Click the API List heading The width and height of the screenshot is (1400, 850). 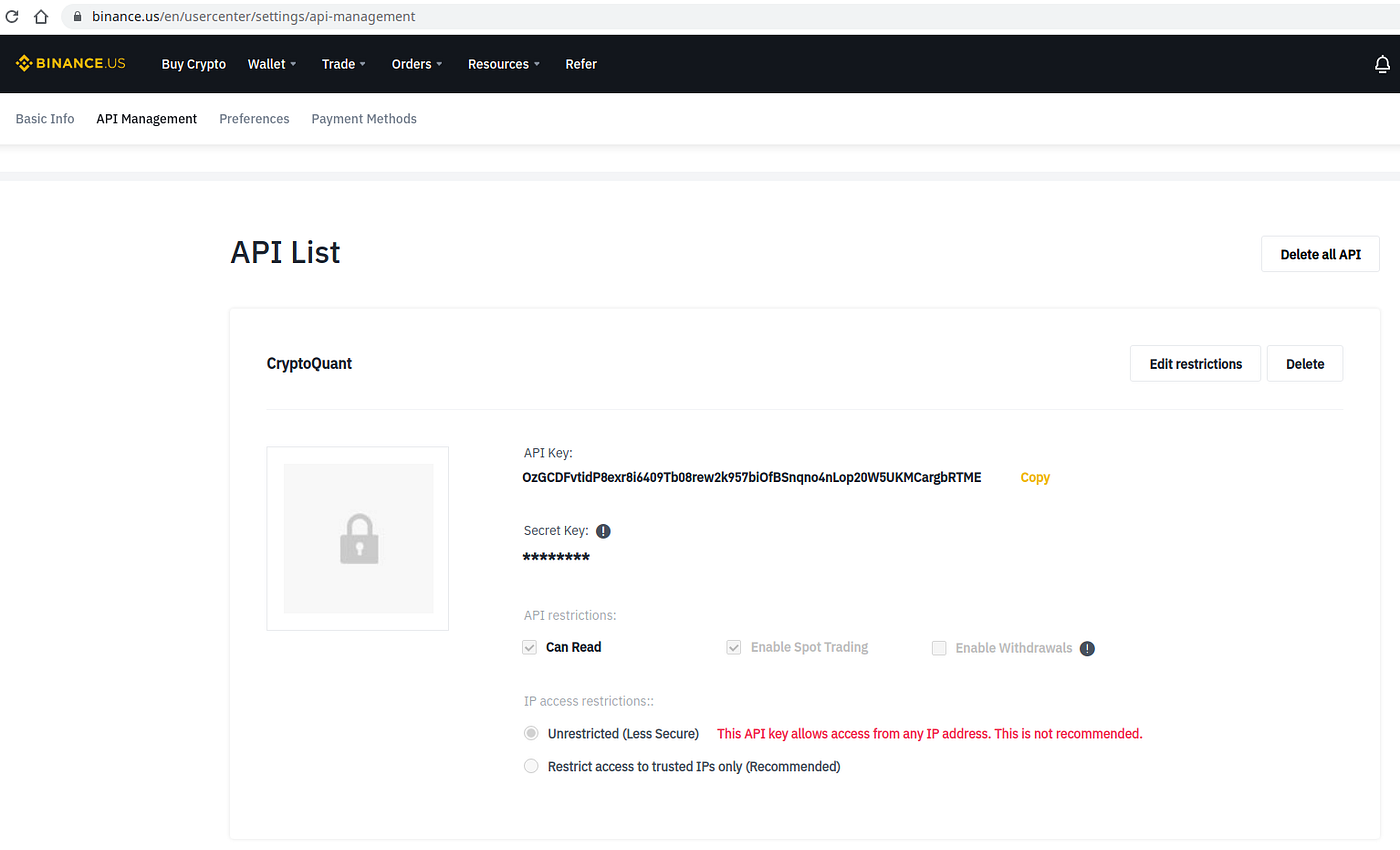pyautogui.click(x=285, y=252)
